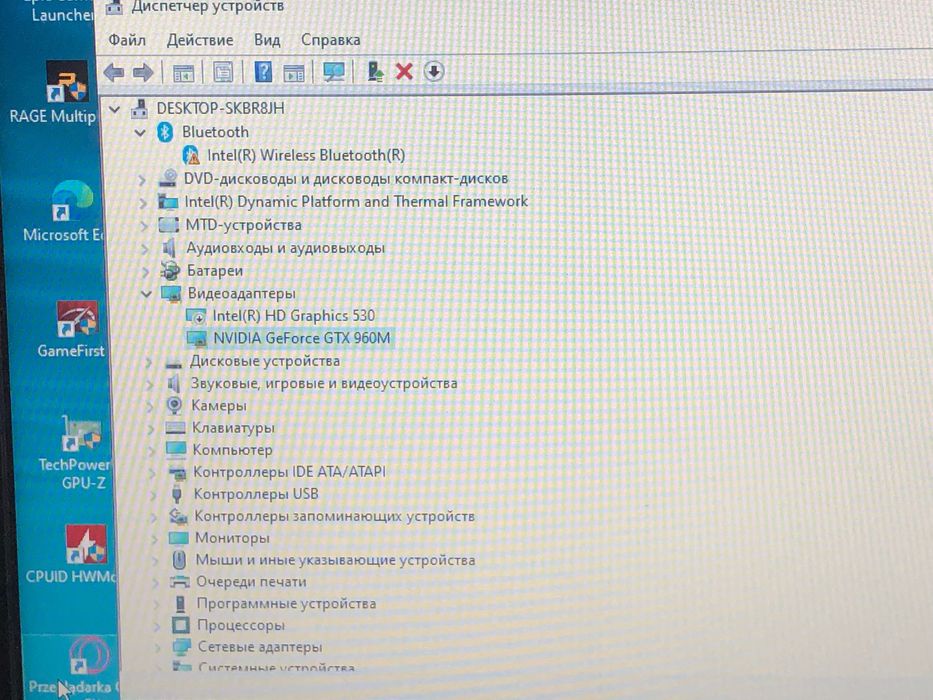Click the Компьютер monitor icon
The image size is (933, 700).
176,449
